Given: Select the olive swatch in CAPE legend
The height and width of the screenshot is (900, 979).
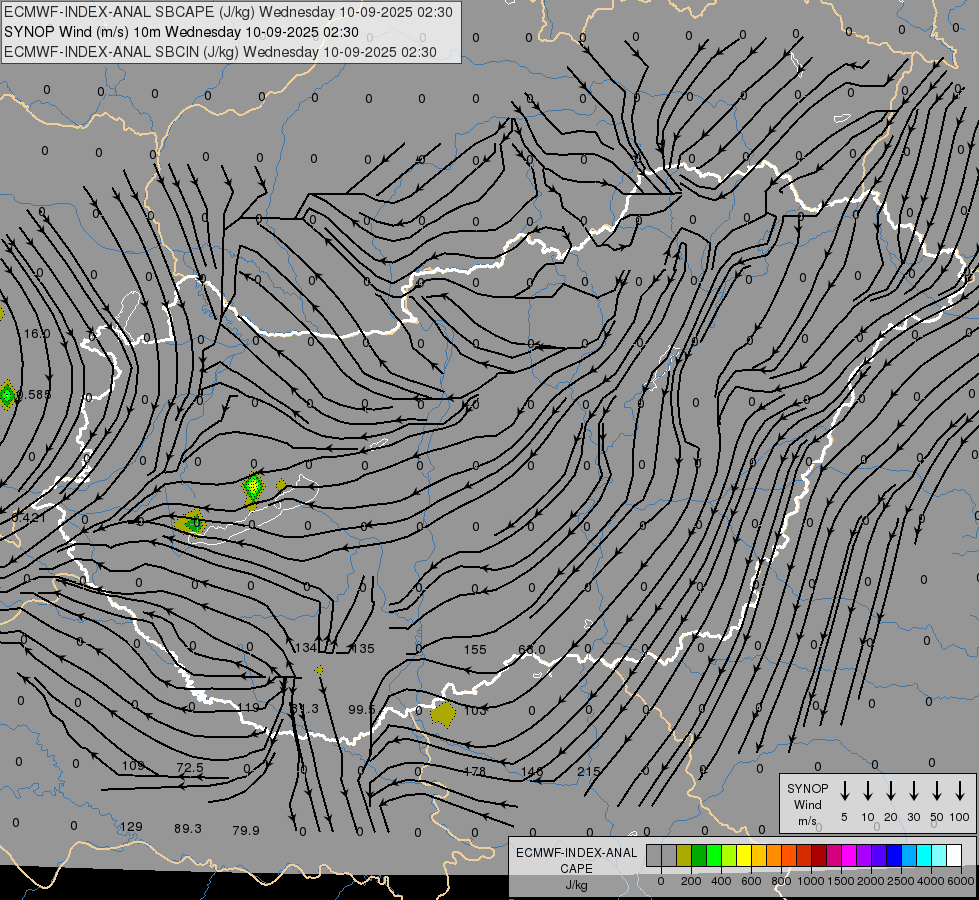Looking at the screenshot, I should pos(684,856).
